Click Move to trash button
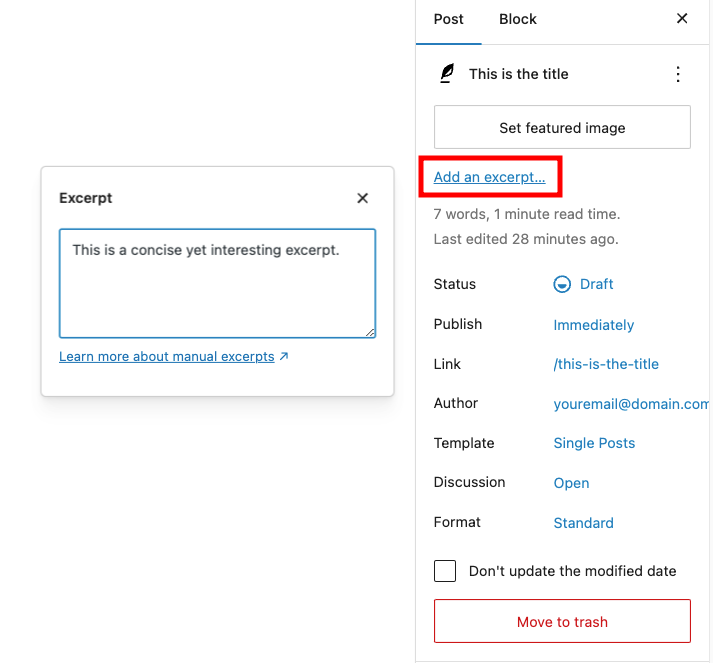This screenshot has width=713, height=663. pos(562,622)
